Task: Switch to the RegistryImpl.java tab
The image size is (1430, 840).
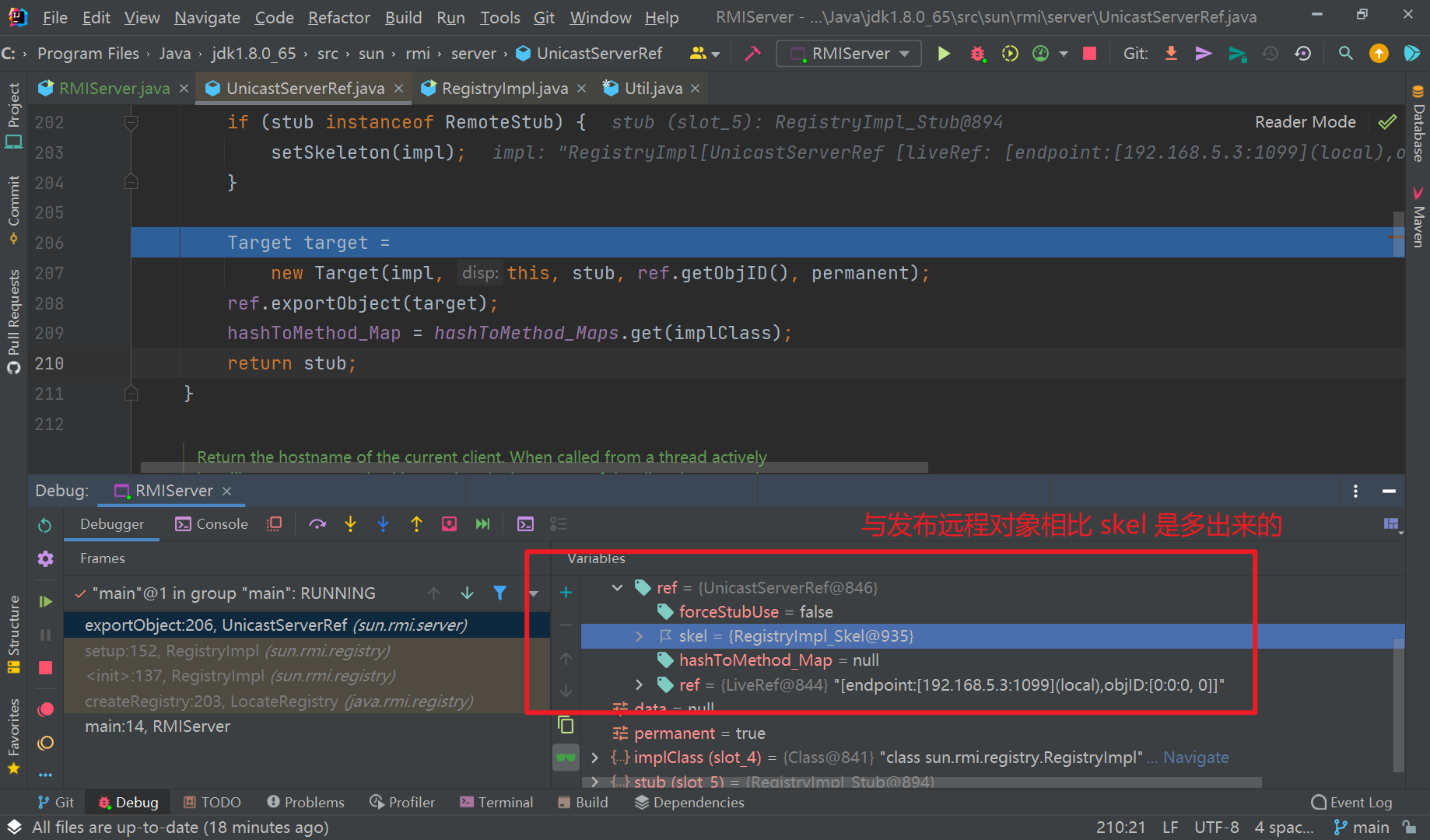Action: tap(503, 88)
